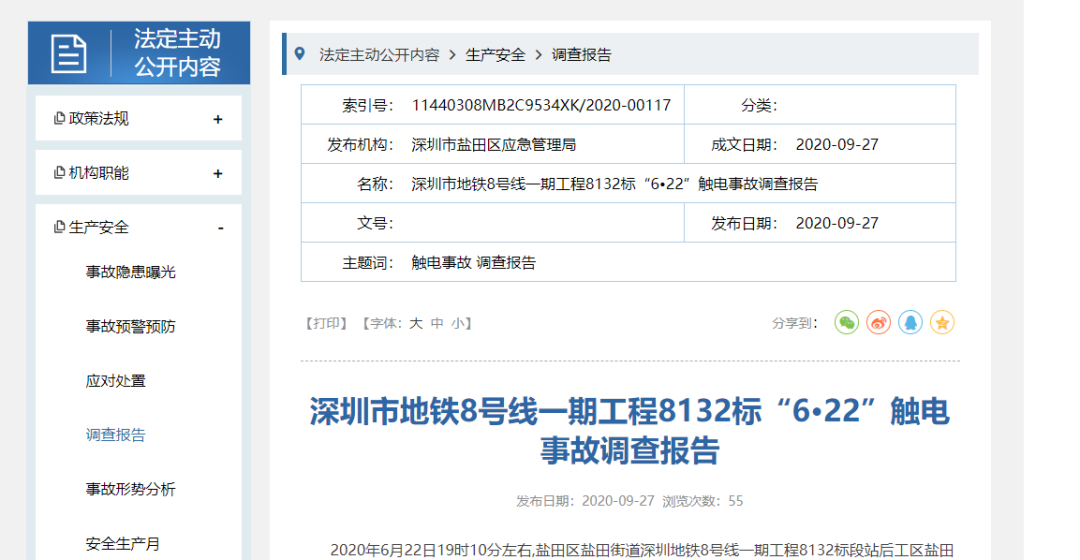Click the 分享到 label

[794, 323]
